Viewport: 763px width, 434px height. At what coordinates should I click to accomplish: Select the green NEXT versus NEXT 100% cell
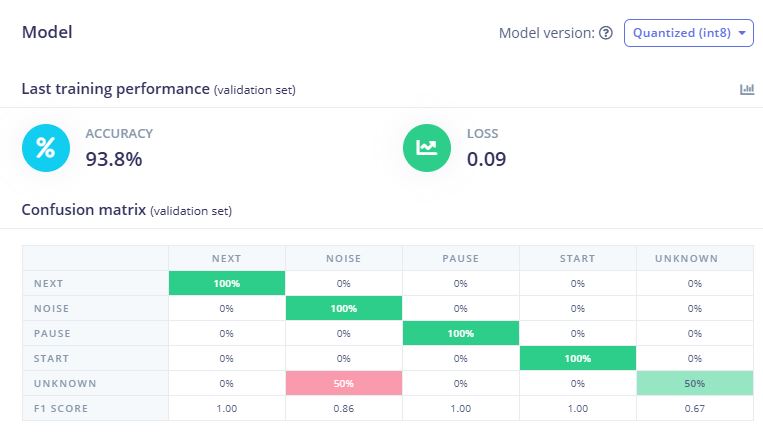(226, 283)
